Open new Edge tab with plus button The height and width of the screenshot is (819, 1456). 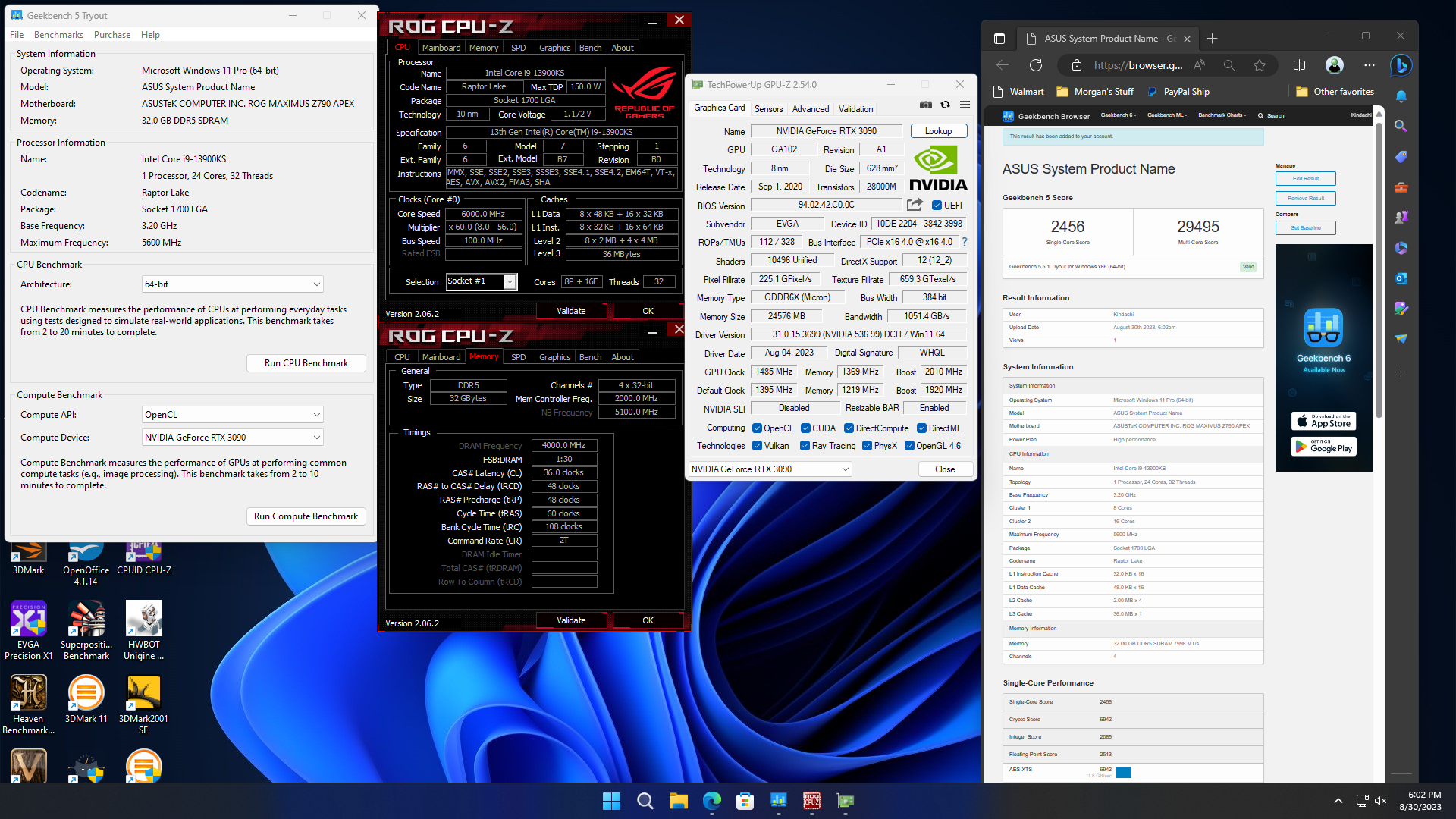[x=1212, y=39]
